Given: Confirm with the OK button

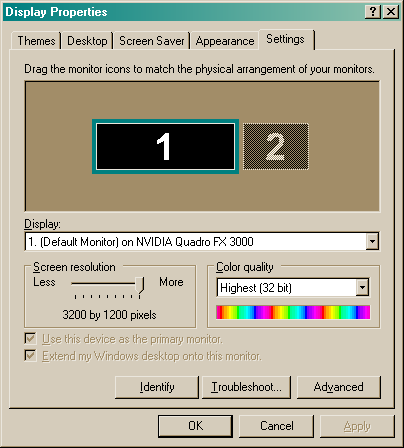Looking at the screenshot, I should coord(195,426).
